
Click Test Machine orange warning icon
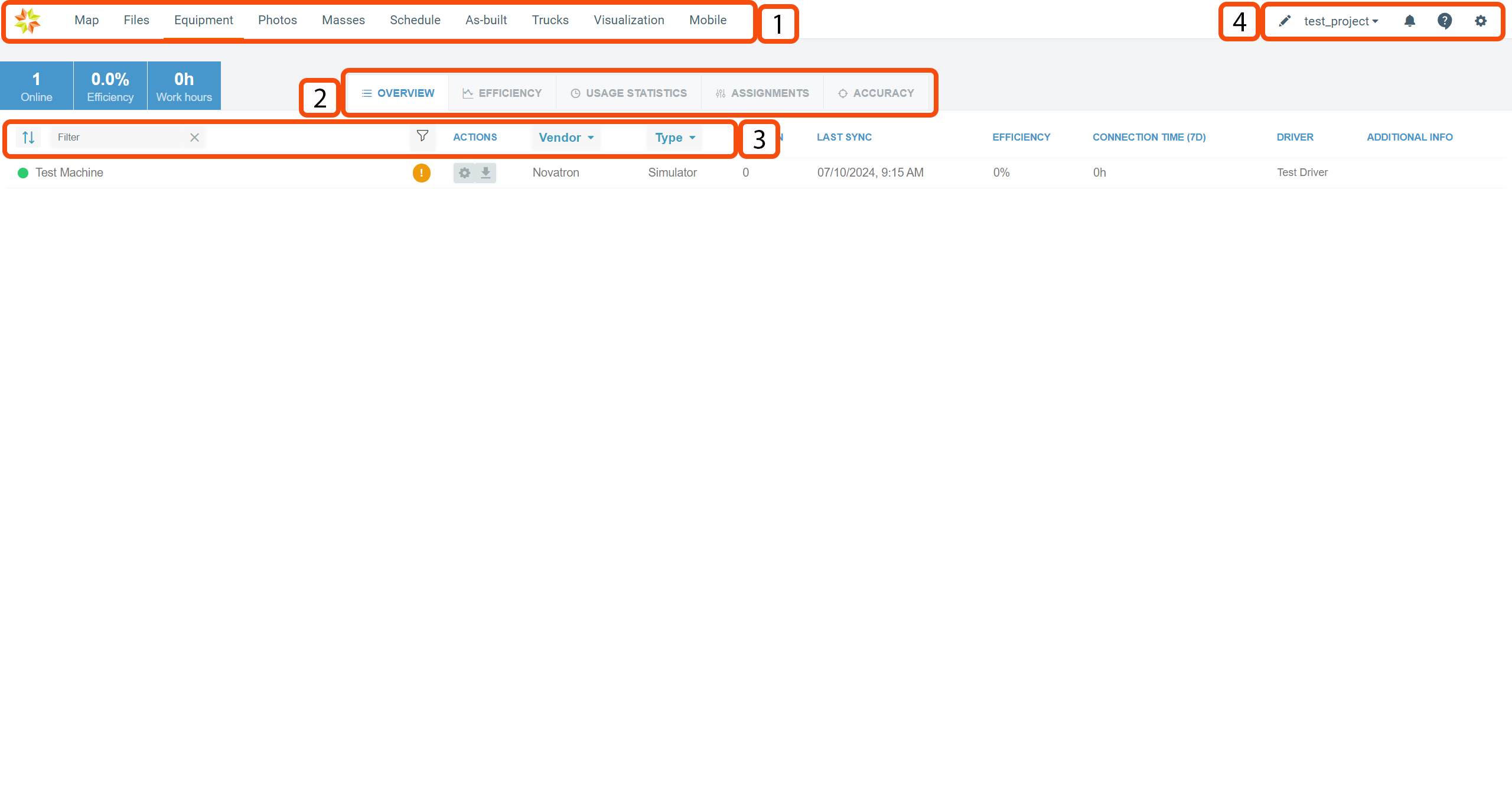421,173
